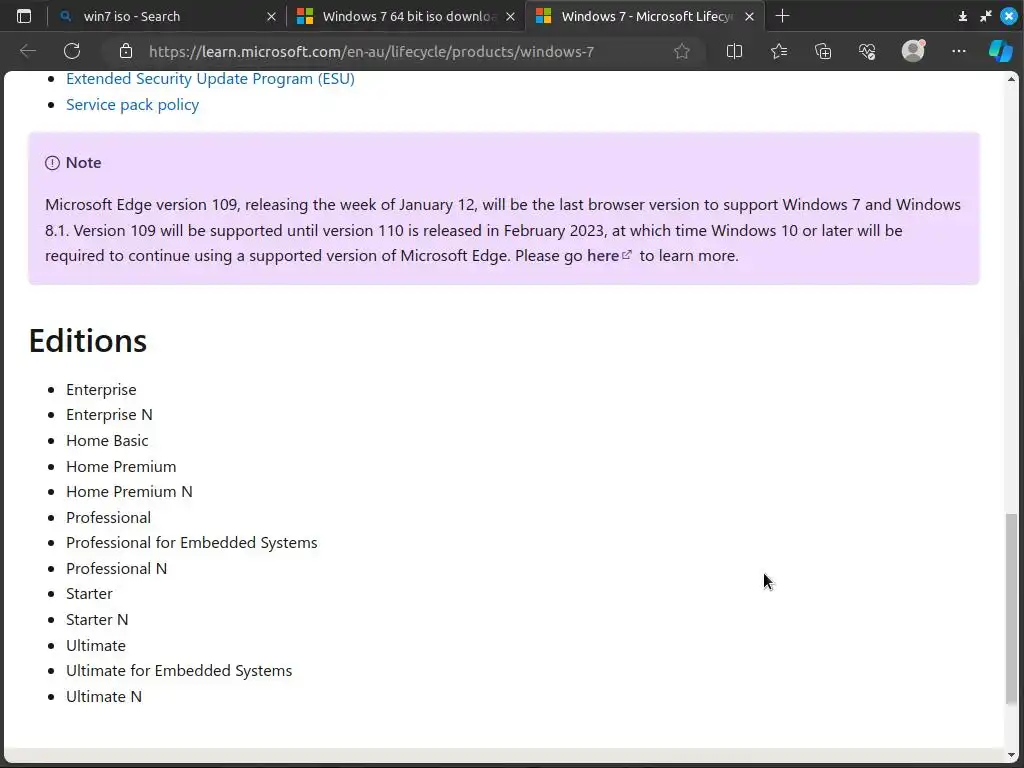Click the download icon in title bar
This screenshot has width=1024, height=768.
point(963,16)
